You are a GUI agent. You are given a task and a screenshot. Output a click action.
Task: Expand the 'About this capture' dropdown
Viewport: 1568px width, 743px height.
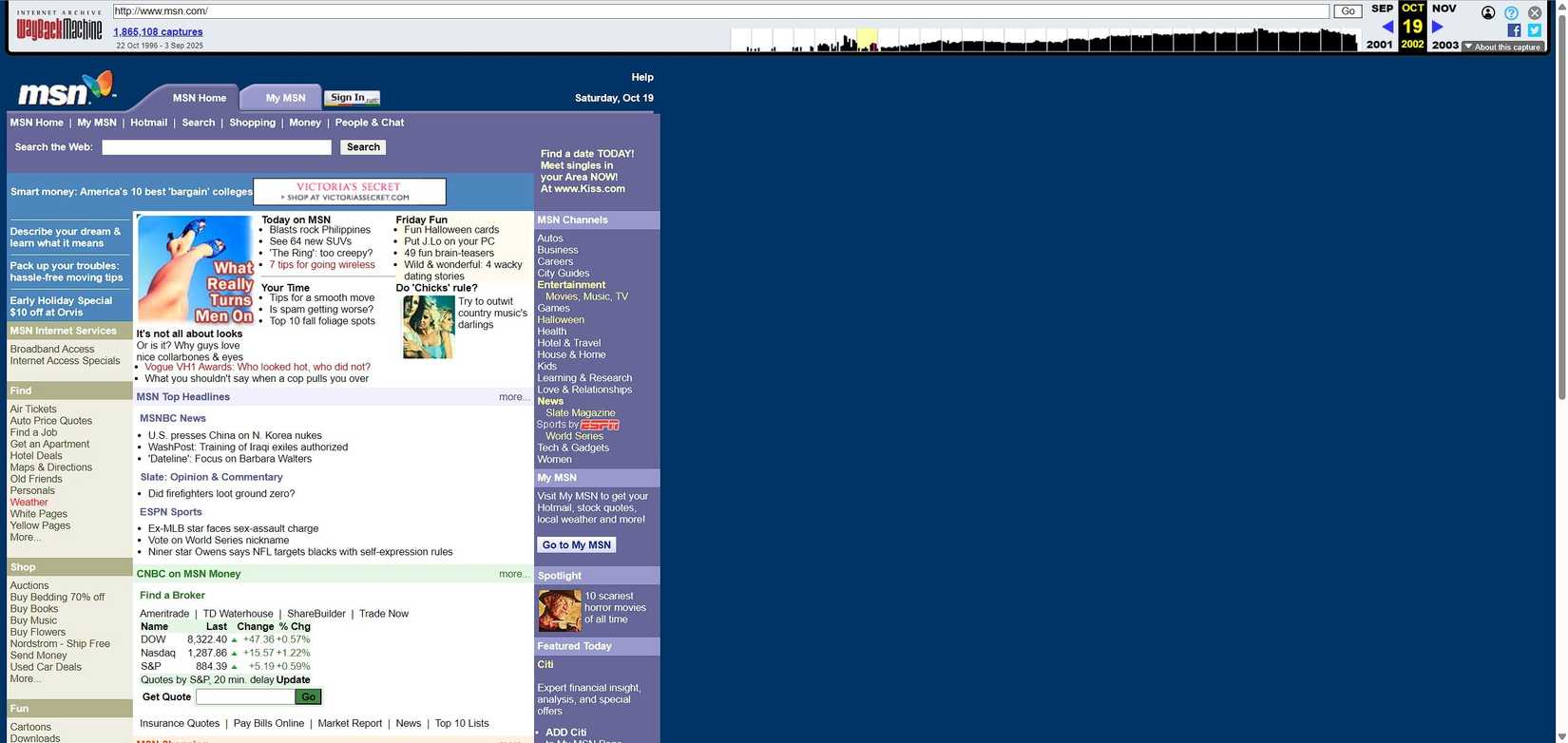pos(1501,47)
